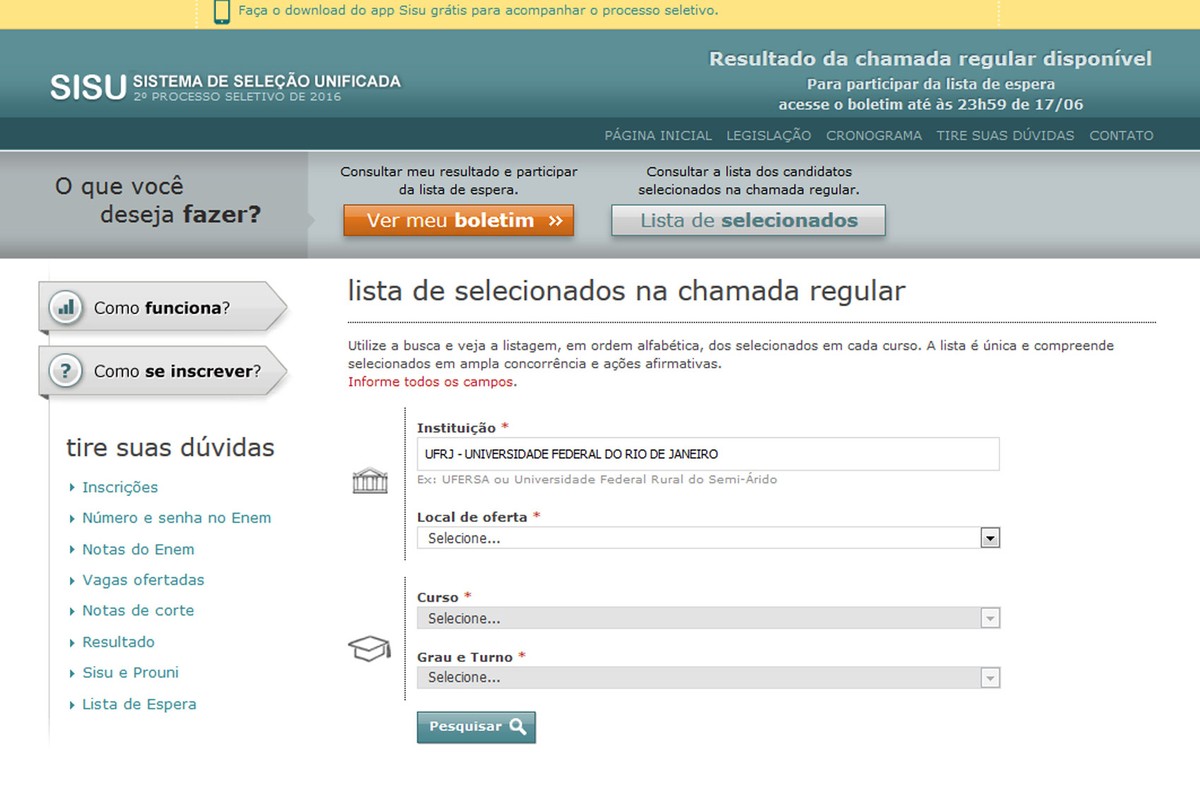Click the Local de oferta dropdown arrow
Image resolution: width=1200 pixels, height=786 pixels.
(990, 538)
